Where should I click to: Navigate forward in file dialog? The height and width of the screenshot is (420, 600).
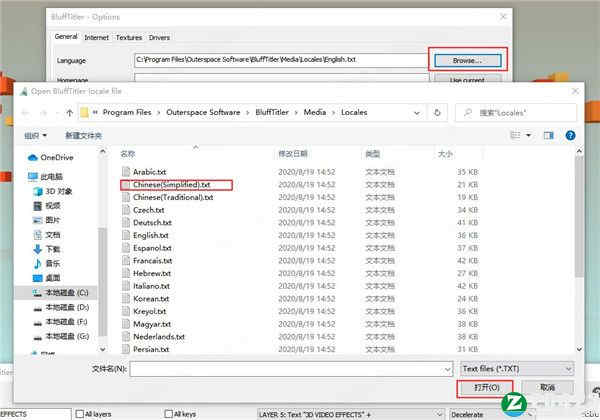[x=43, y=112]
